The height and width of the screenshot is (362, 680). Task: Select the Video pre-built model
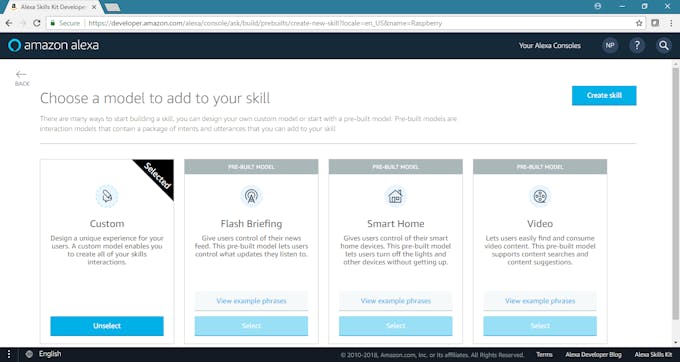[540, 326]
